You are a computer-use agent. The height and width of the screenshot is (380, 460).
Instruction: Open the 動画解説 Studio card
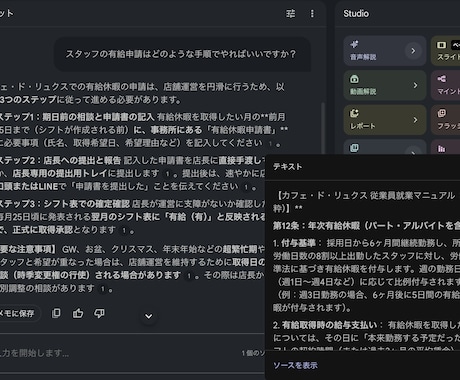(385, 86)
